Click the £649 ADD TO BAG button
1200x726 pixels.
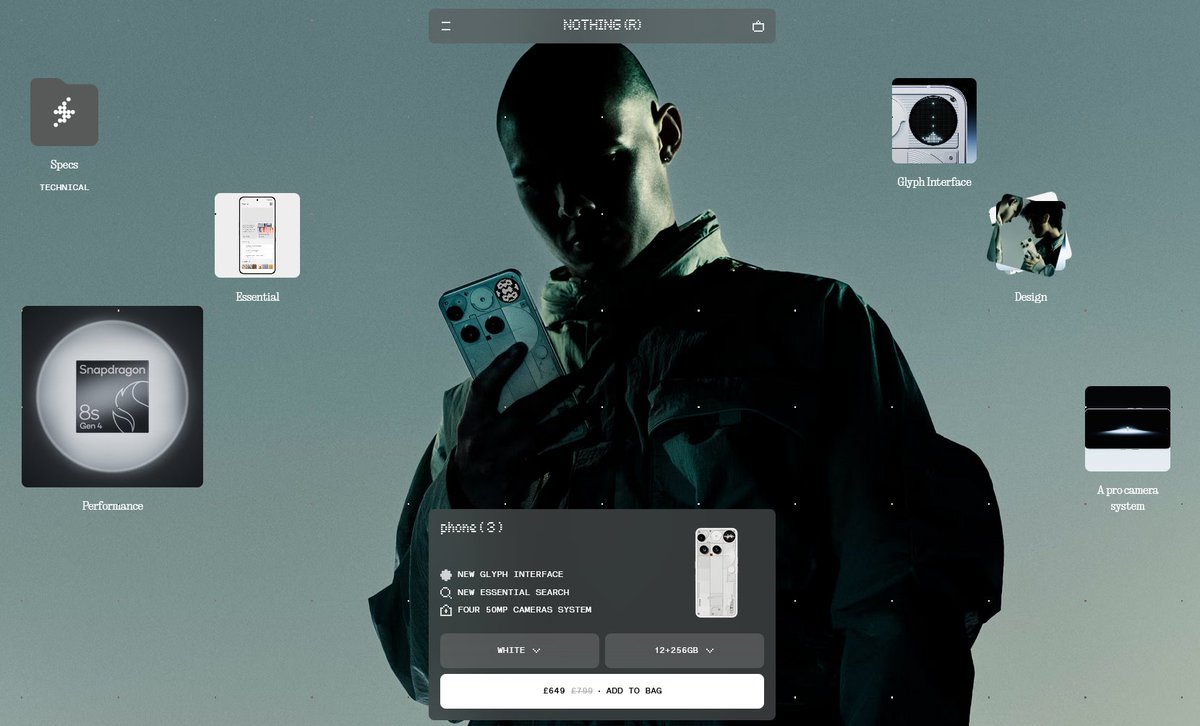point(602,691)
